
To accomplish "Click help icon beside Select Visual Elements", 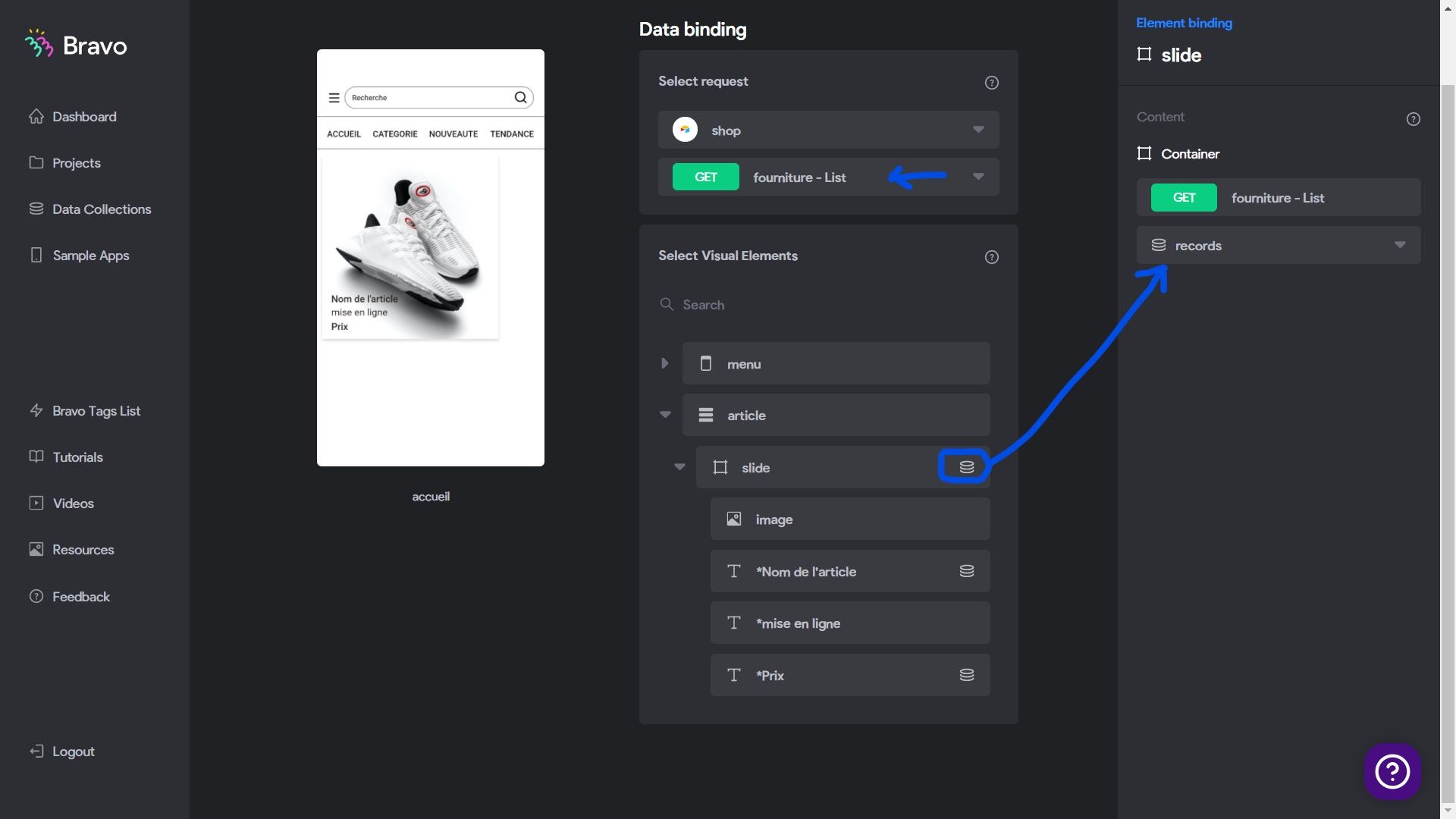I will pos(991,257).
